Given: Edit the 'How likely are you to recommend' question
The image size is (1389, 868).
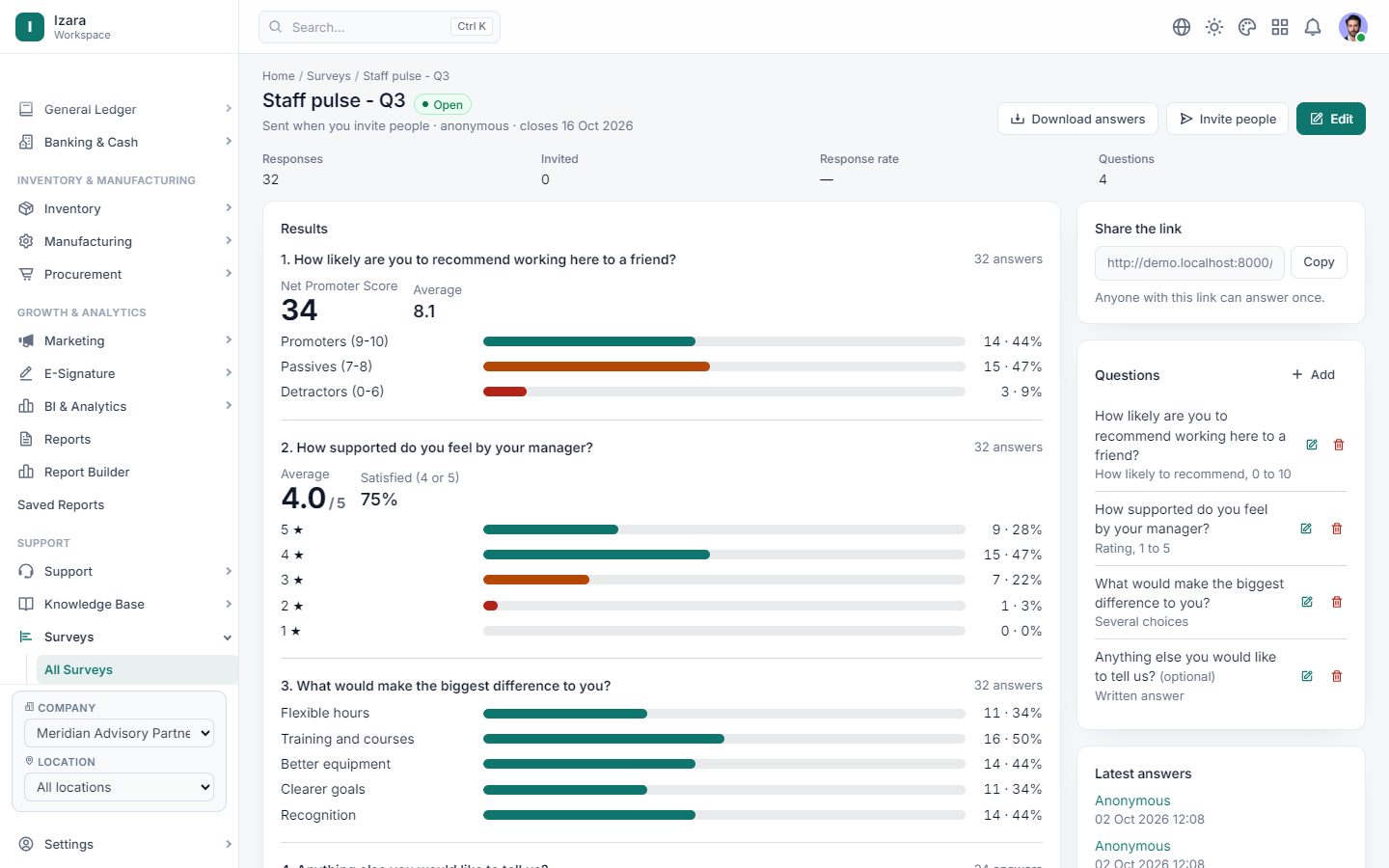Looking at the screenshot, I should pyautogui.click(x=1312, y=445).
